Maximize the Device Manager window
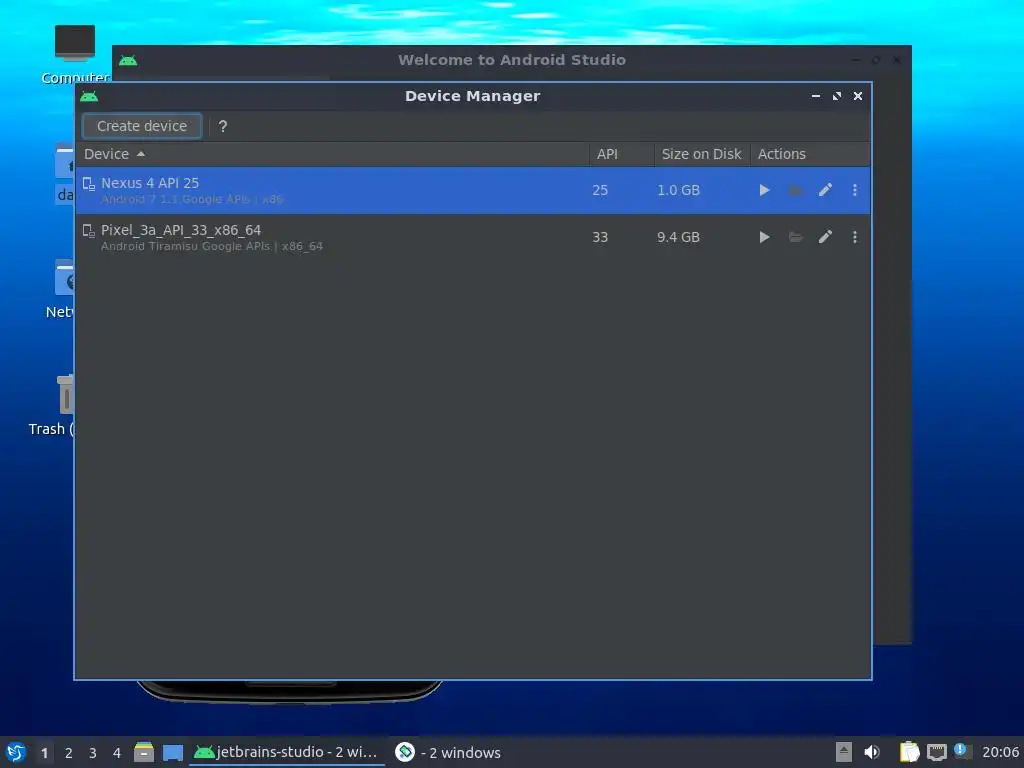1024x768 pixels. tap(837, 96)
